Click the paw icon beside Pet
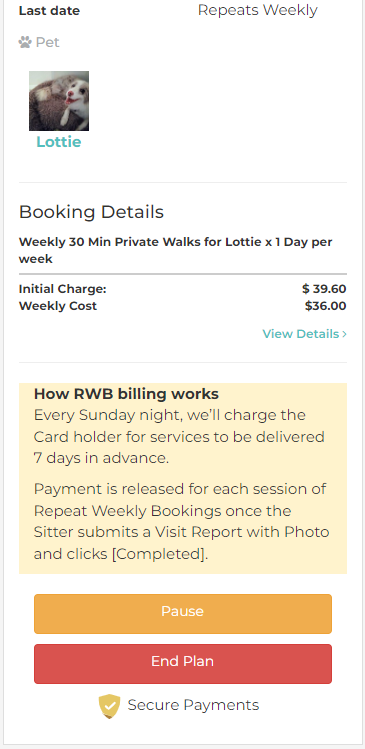 [x=25, y=43]
